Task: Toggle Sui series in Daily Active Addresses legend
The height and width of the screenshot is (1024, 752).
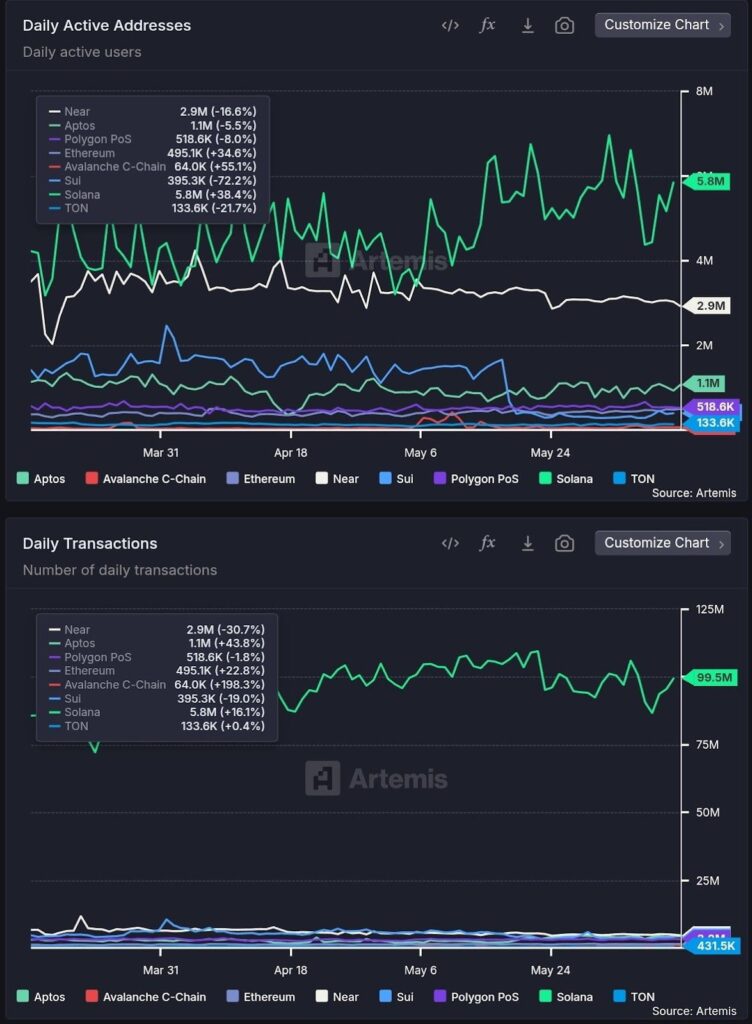Action: tap(396, 479)
